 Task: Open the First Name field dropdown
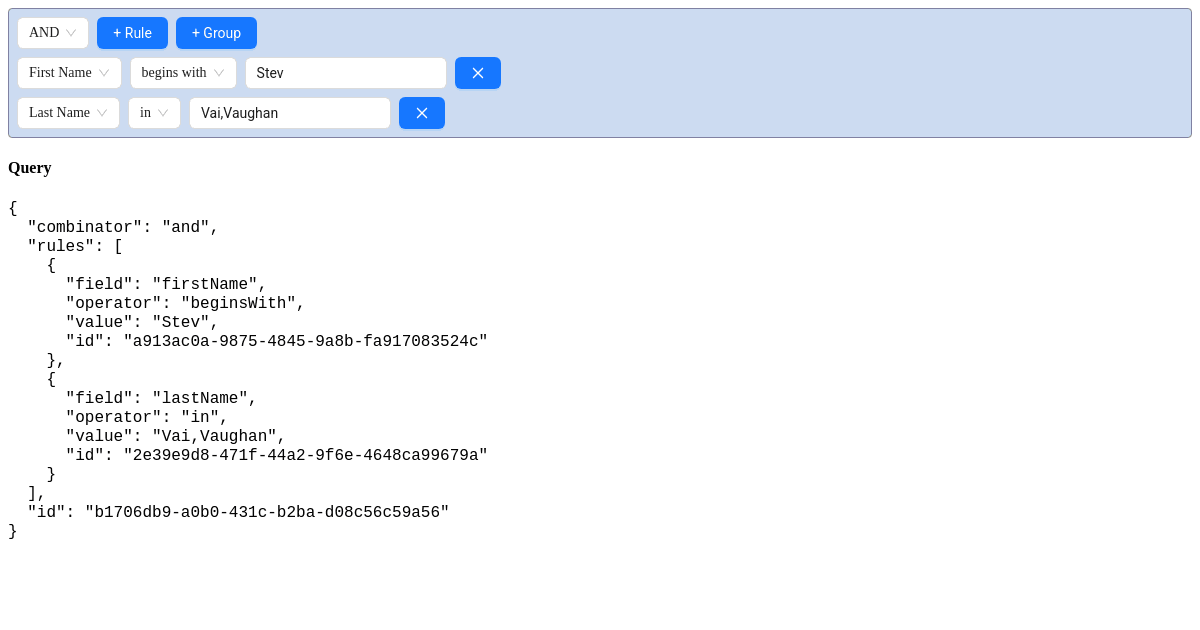[x=69, y=72]
